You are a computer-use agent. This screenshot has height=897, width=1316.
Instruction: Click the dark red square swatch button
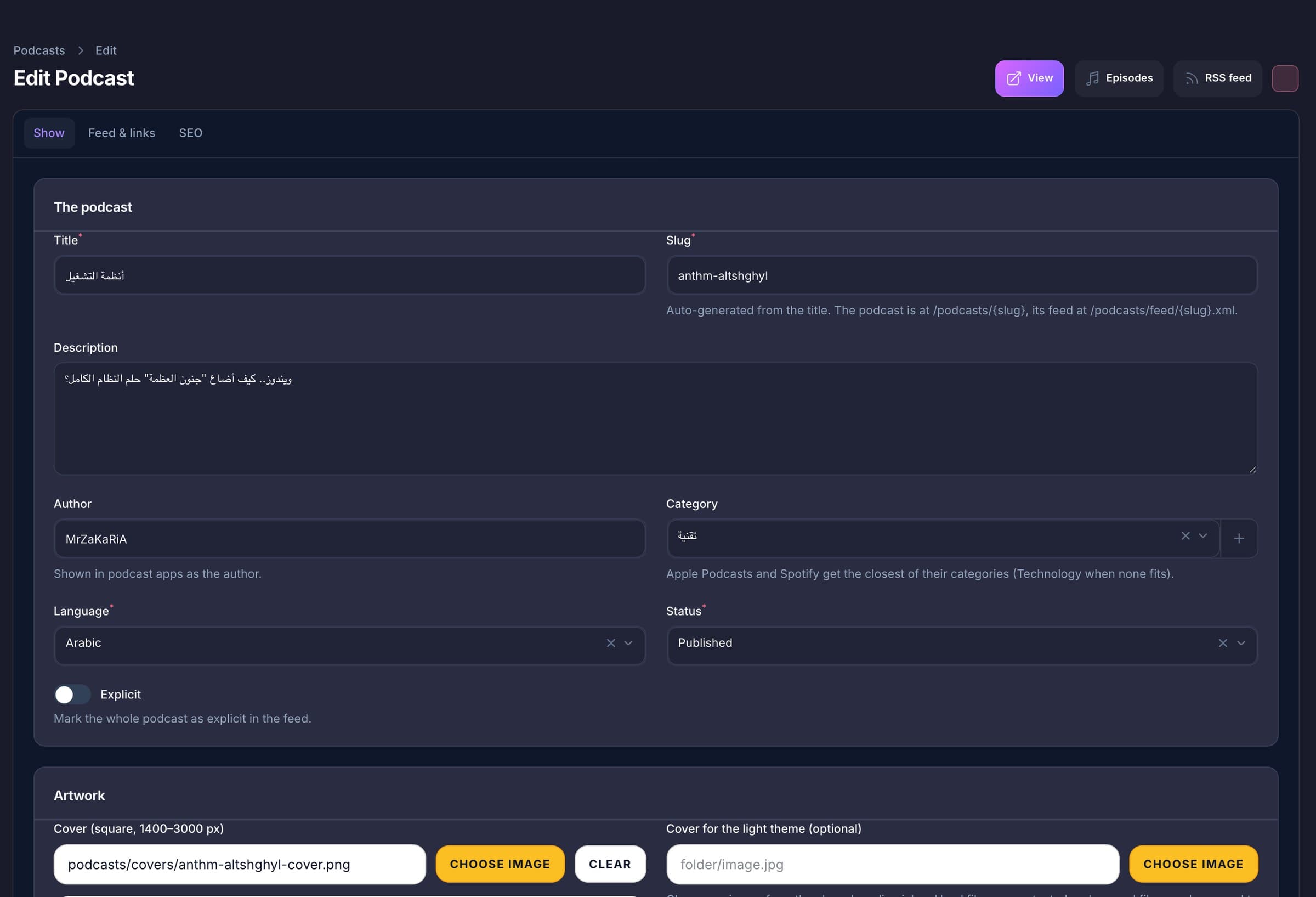pyautogui.click(x=1285, y=78)
